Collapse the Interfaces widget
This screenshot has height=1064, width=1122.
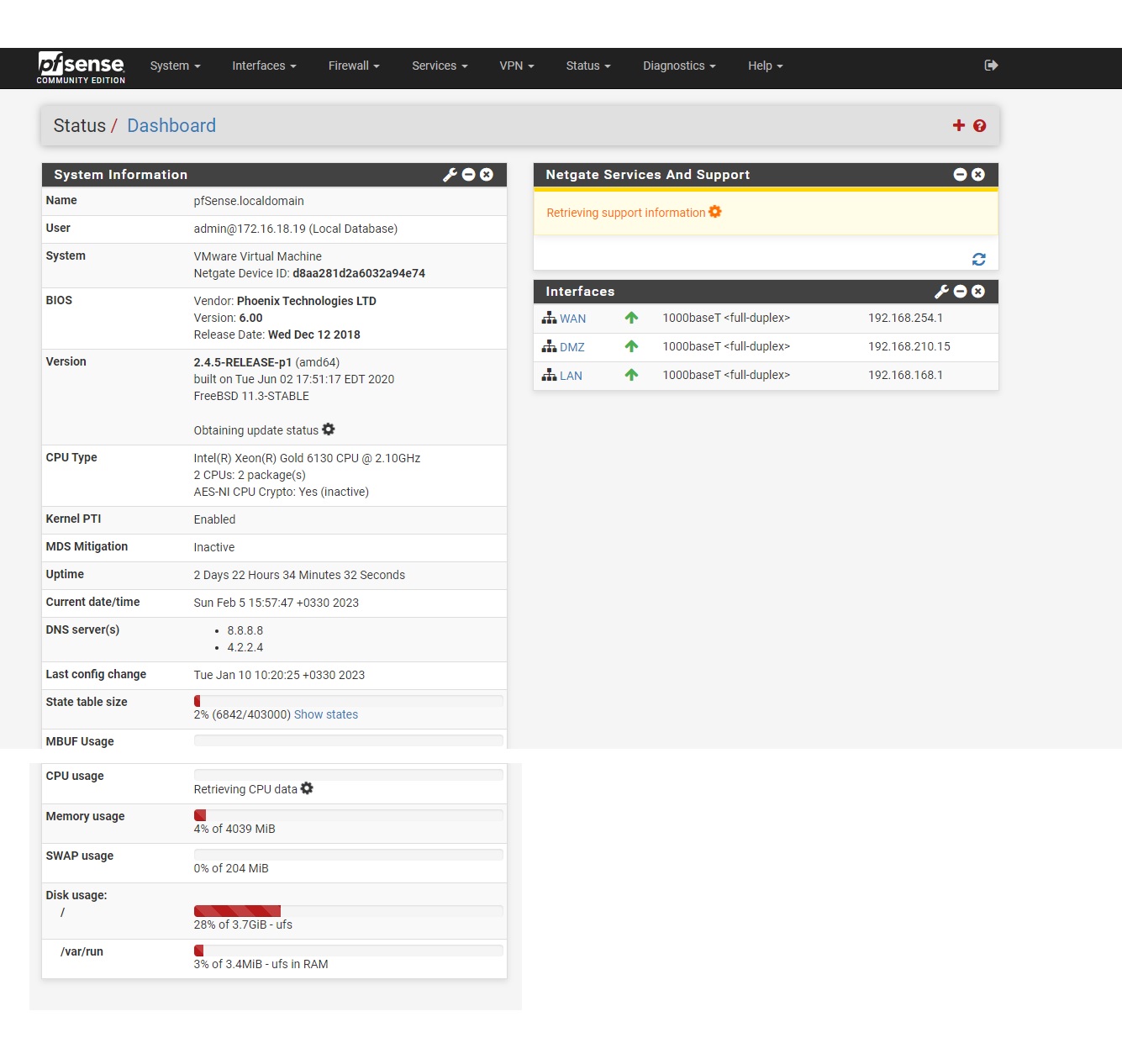pos(960,292)
